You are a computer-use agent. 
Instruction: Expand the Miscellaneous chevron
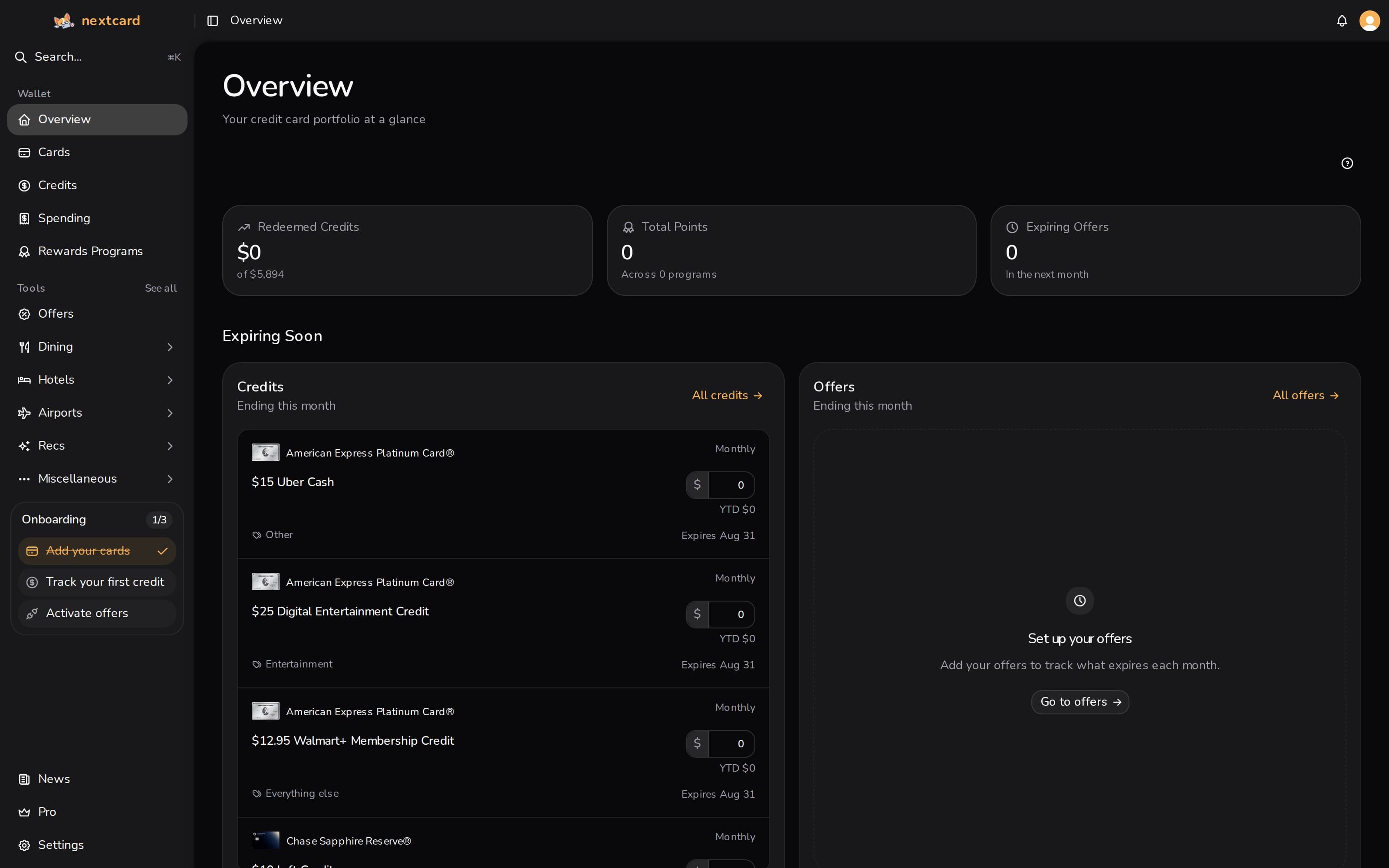coord(170,479)
